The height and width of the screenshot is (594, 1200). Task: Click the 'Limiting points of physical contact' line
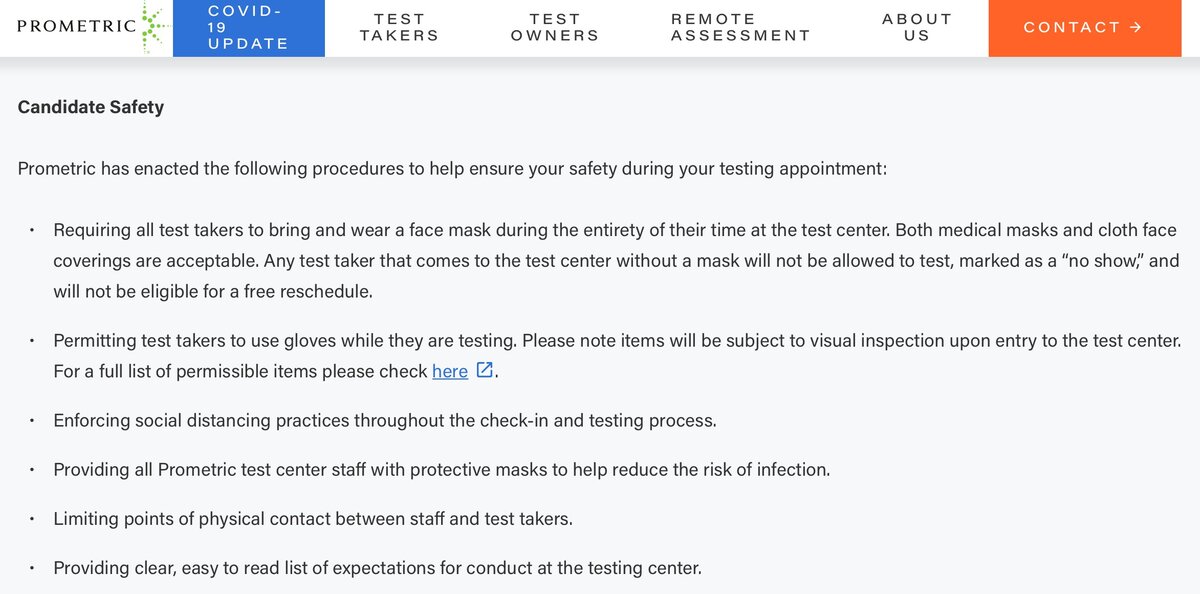[x=313, y=519]
